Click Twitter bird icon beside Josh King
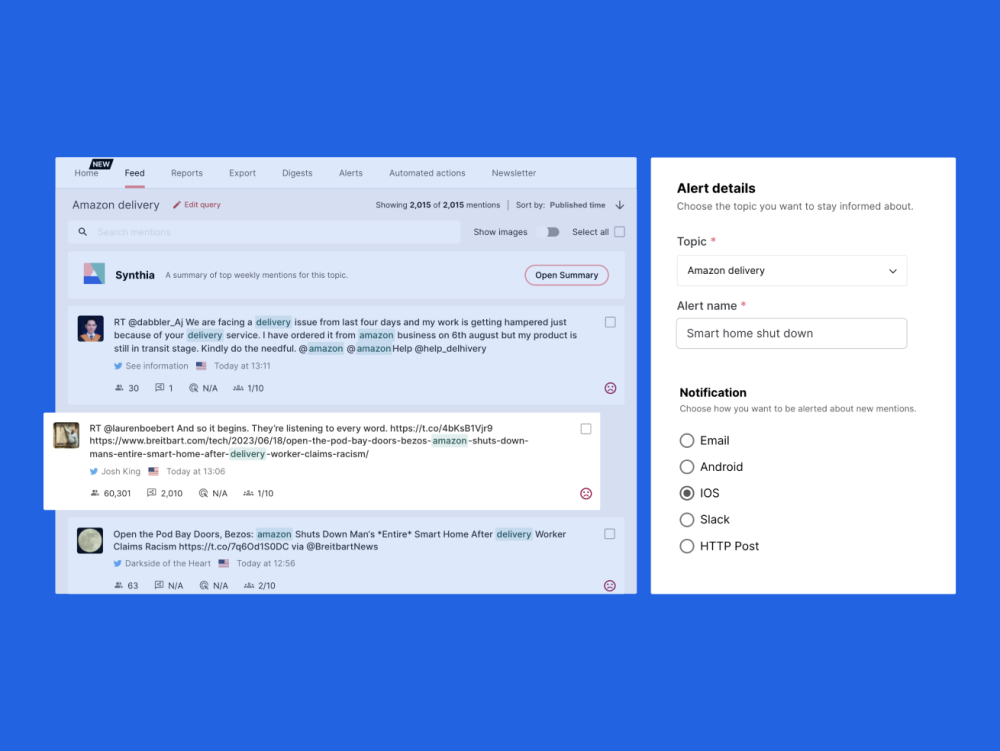The image size is (1000, 751). (x=94, y=472)
